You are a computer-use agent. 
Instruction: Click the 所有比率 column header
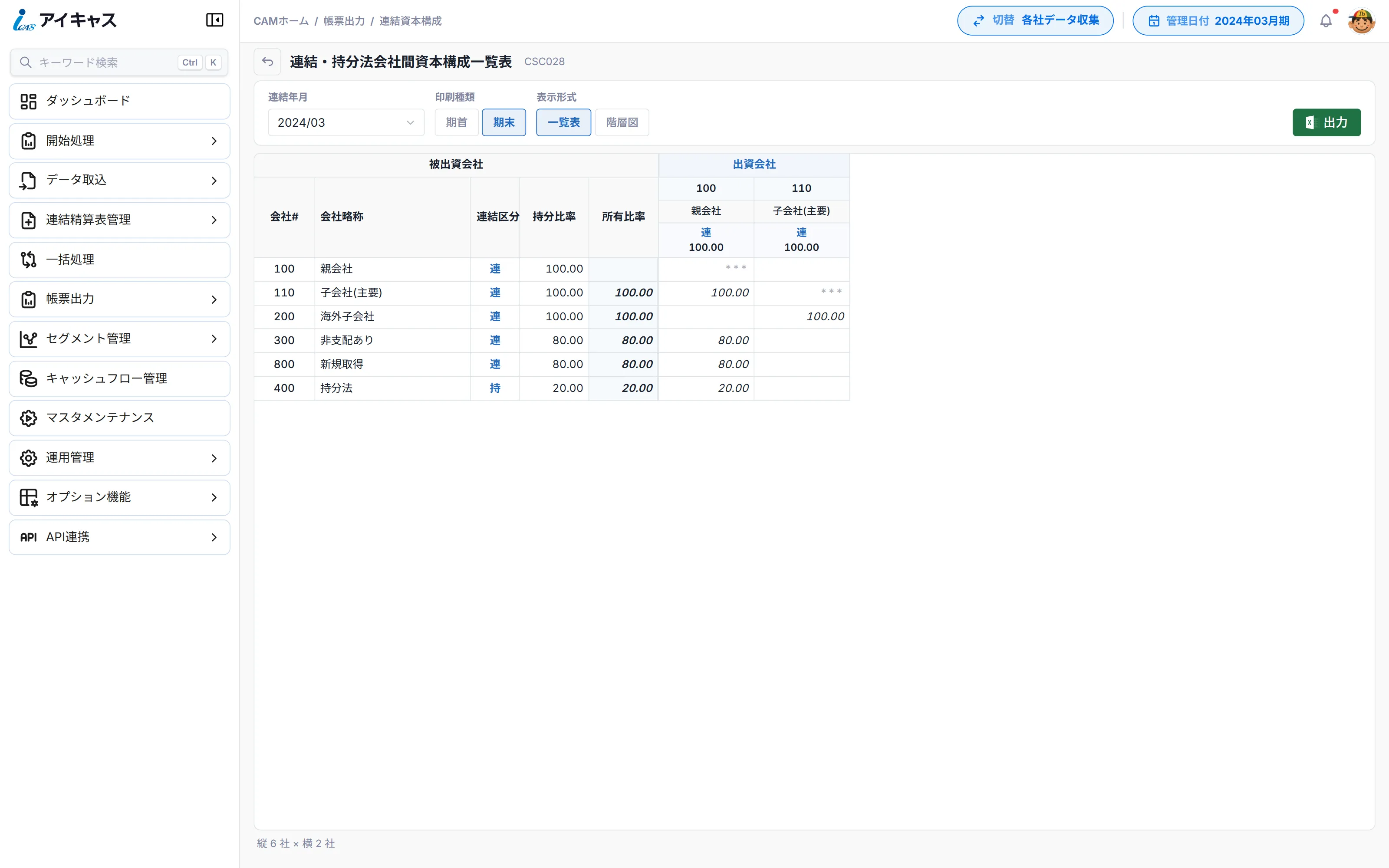click(623, 217)
